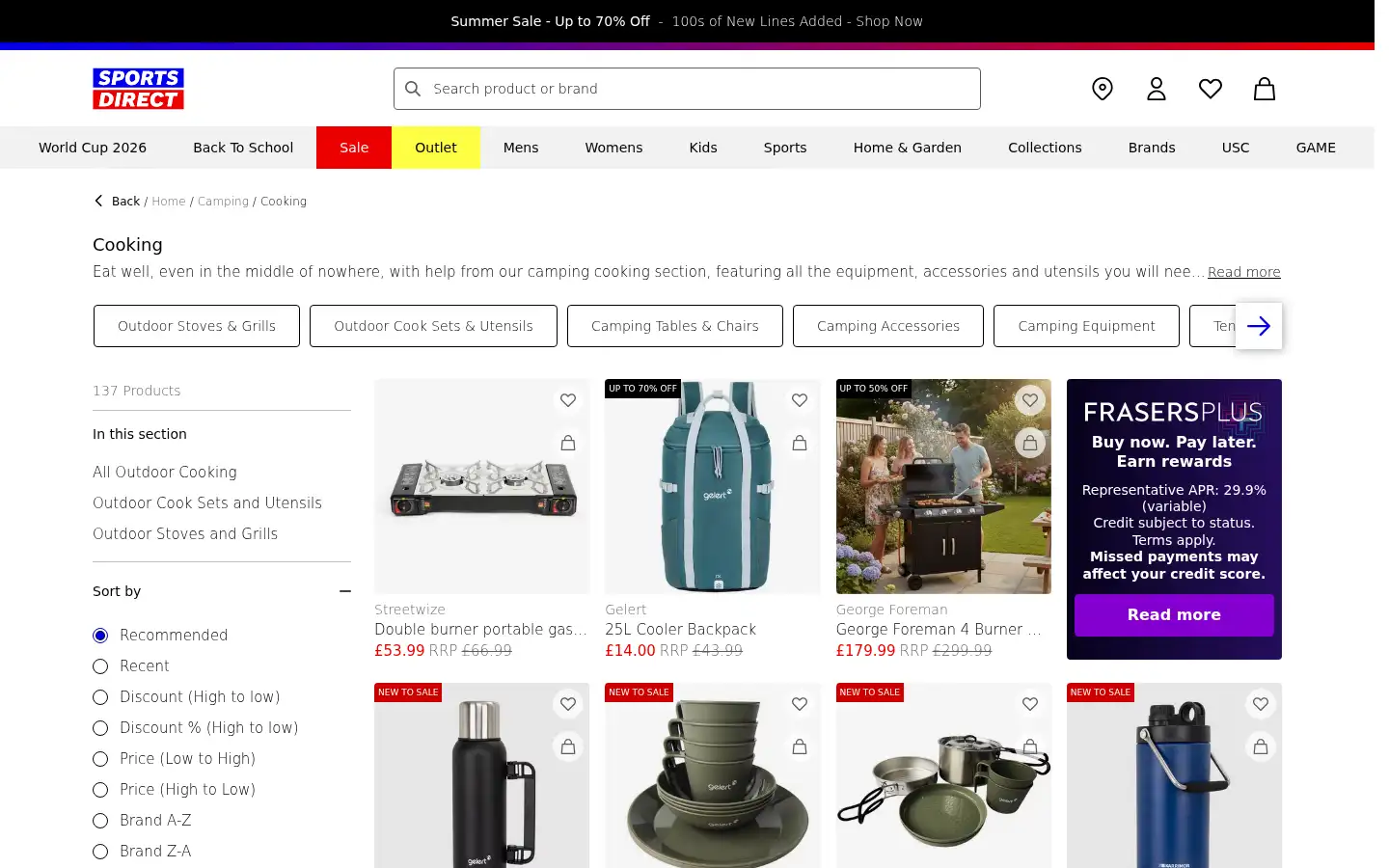1389x868 pixels.
Task: Wishlist the blue water bottle
Action: click(x=1261, y=704)
